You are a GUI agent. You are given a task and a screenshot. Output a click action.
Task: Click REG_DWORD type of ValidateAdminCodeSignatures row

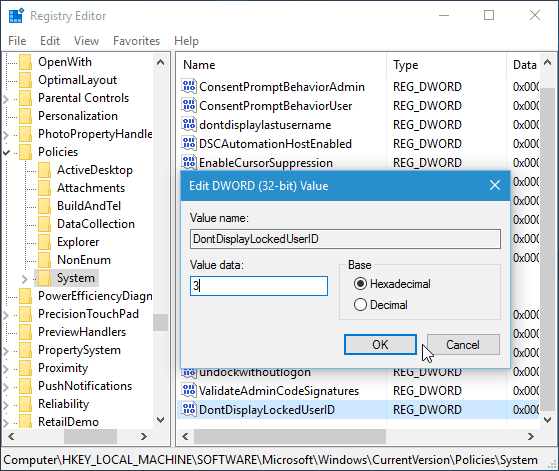[427, 391]
